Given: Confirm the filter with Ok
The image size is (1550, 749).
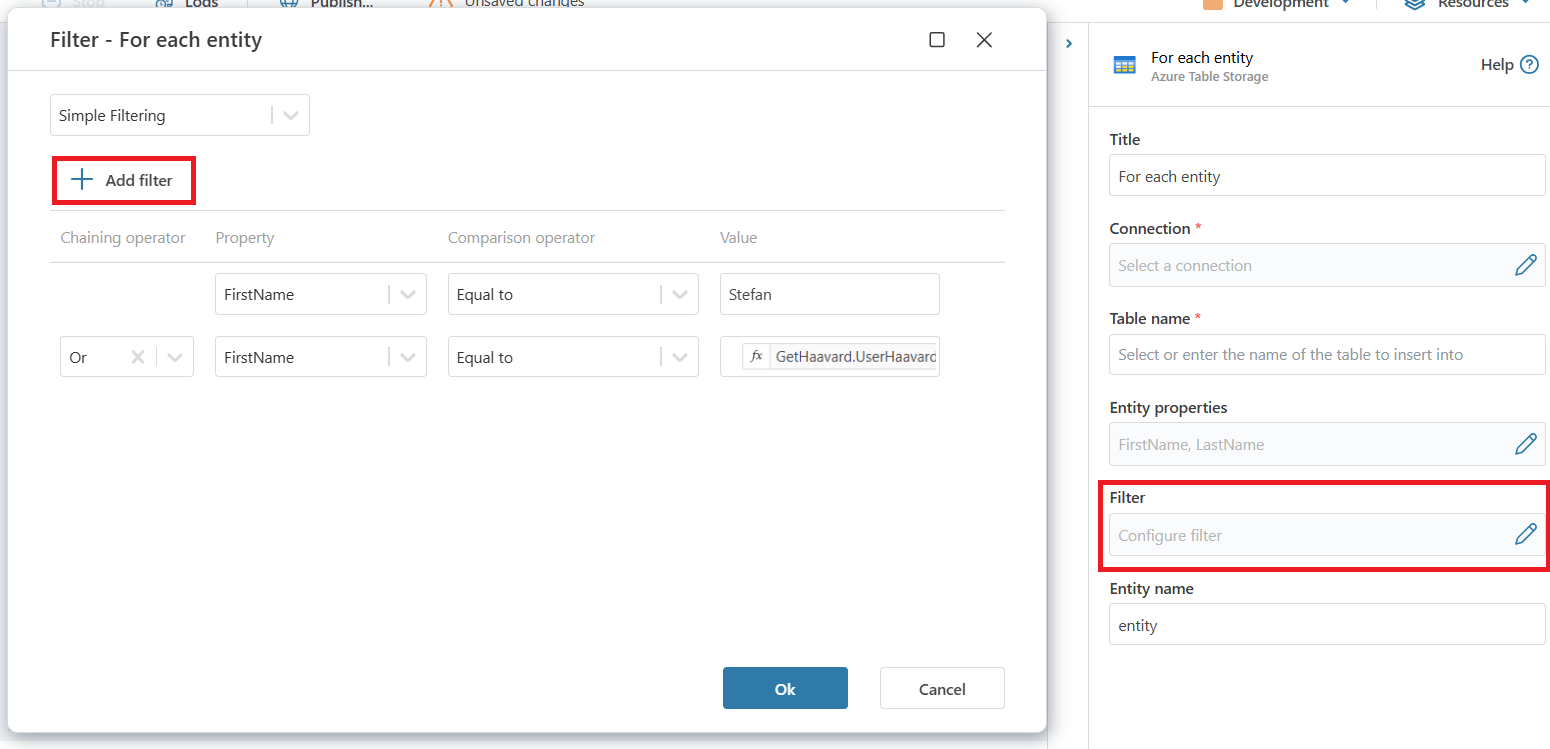Looking at the screenshot, I should point(785,688).
